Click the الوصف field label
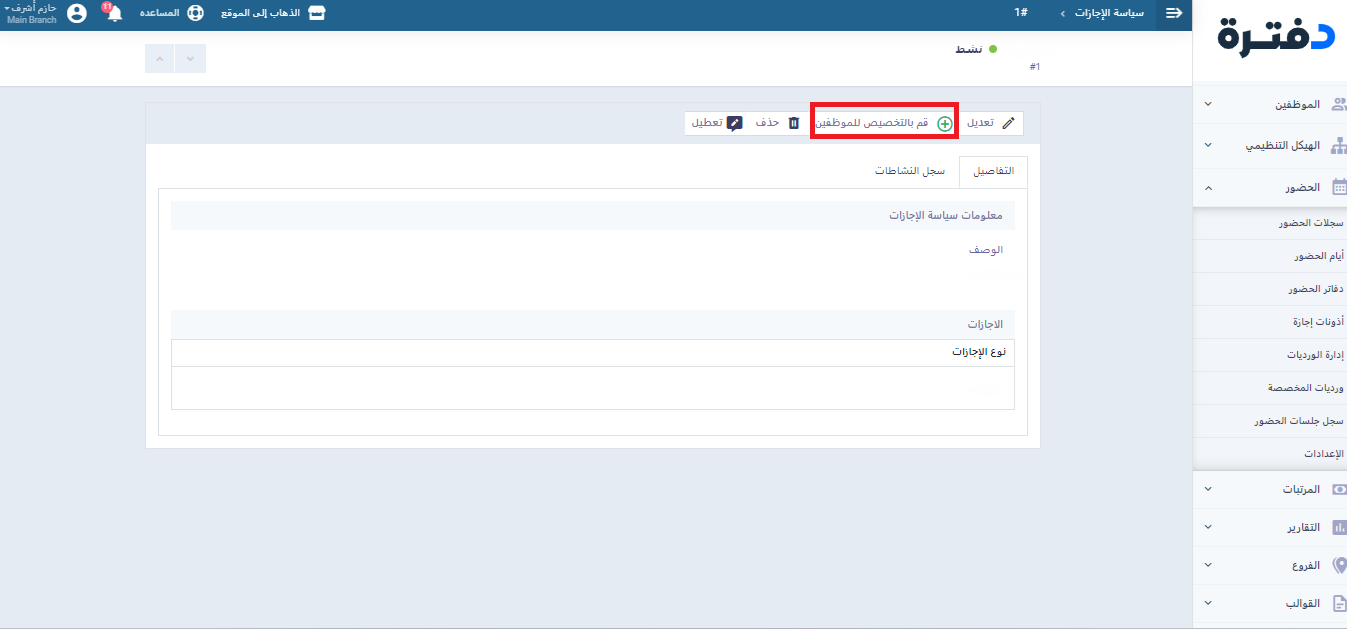Viewport: 1347px width, 629px height. 986,249
